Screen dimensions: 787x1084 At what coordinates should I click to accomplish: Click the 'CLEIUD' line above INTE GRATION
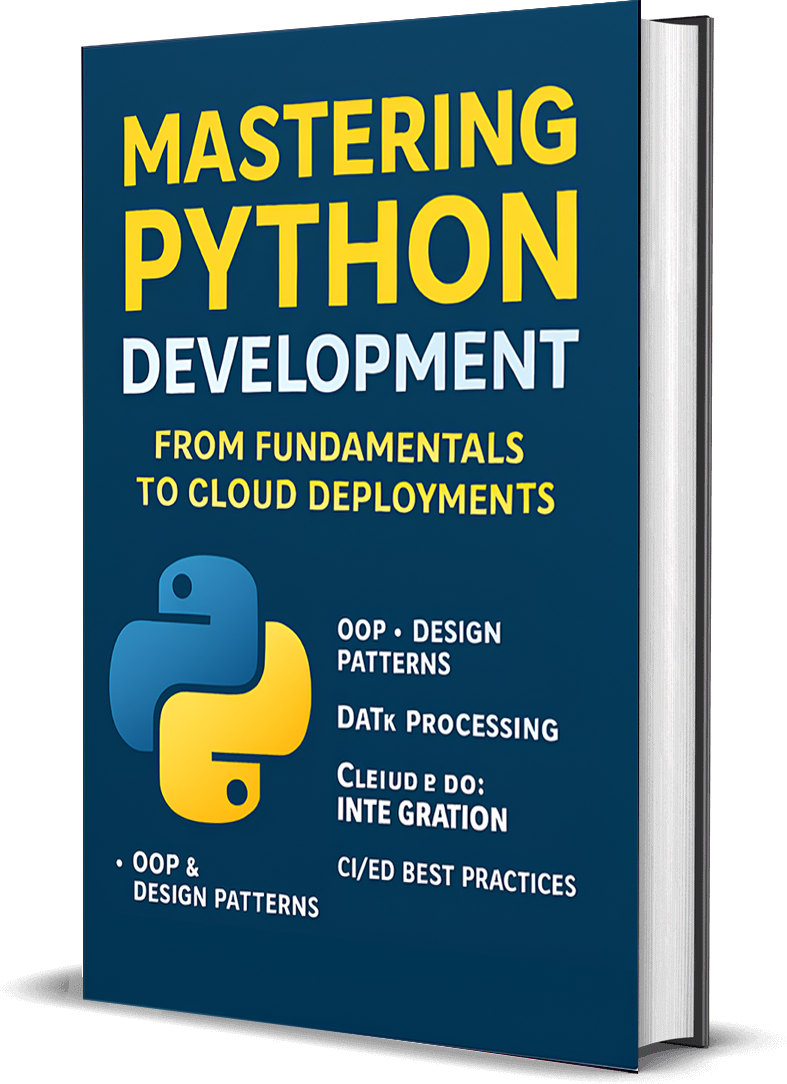(x=411, y=779)
